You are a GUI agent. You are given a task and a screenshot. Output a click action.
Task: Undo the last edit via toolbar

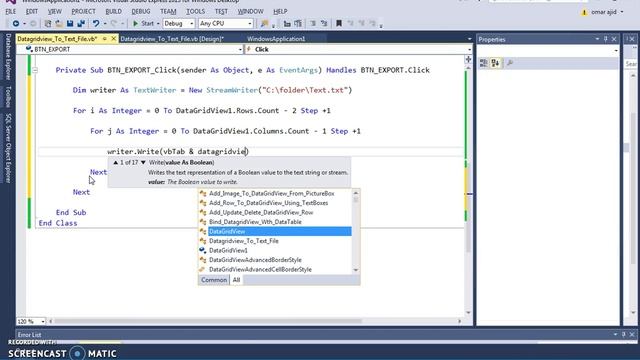click(96, 24)
